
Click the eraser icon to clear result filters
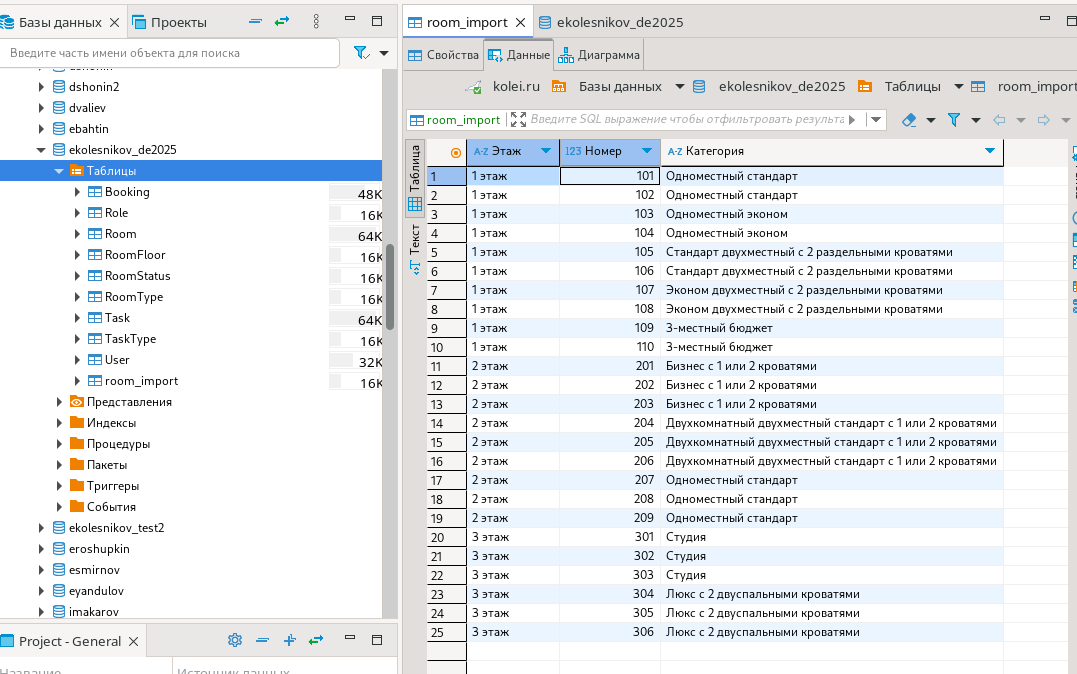(908, 120)
